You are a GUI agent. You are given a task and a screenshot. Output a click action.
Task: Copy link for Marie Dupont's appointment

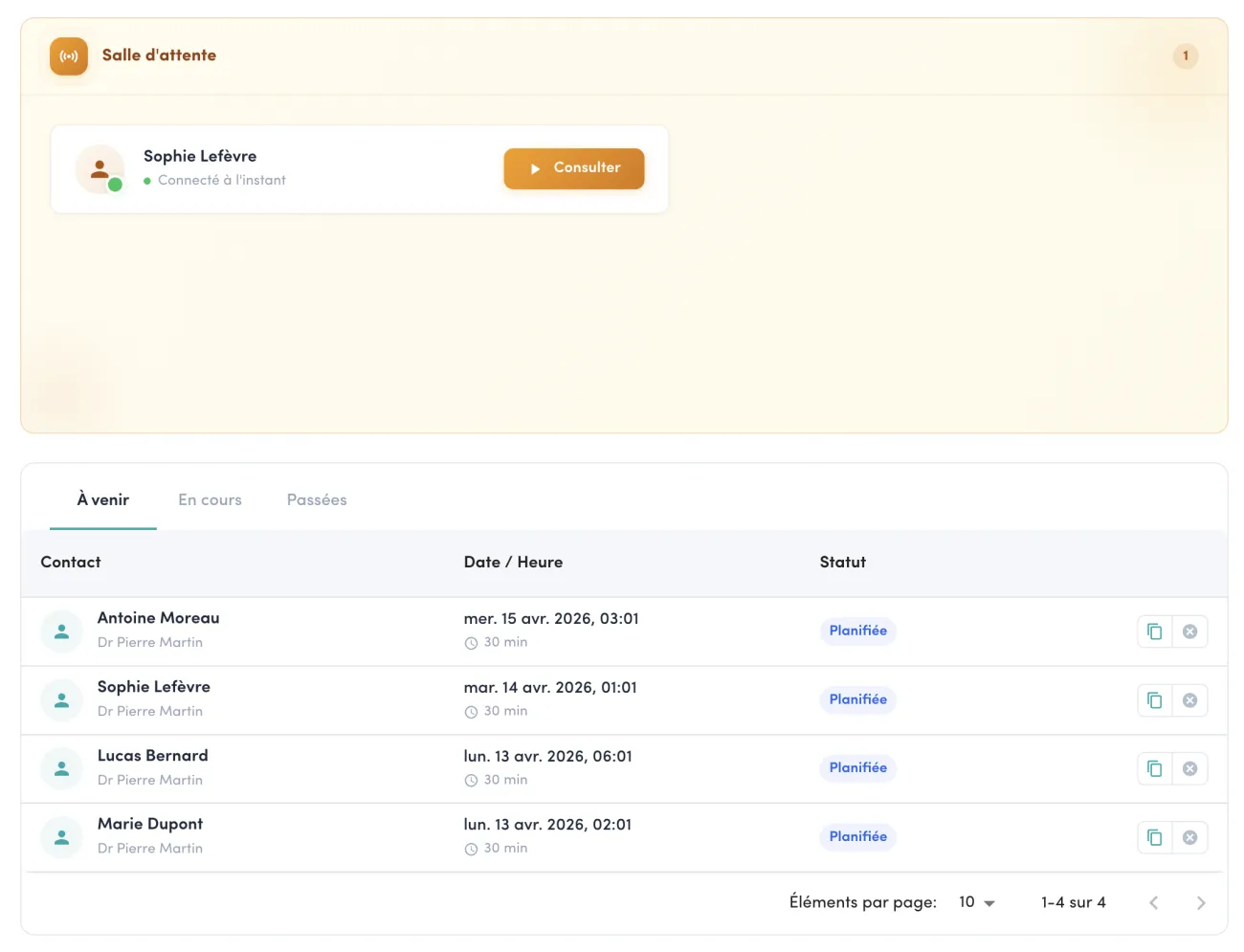tap(1155, 837)
